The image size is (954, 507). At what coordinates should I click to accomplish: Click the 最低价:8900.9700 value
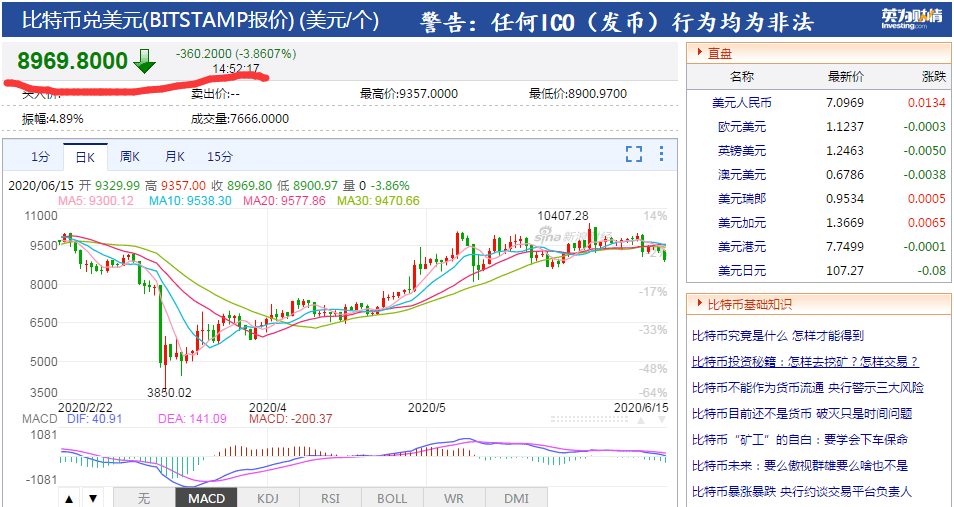(x=578, y=94)
